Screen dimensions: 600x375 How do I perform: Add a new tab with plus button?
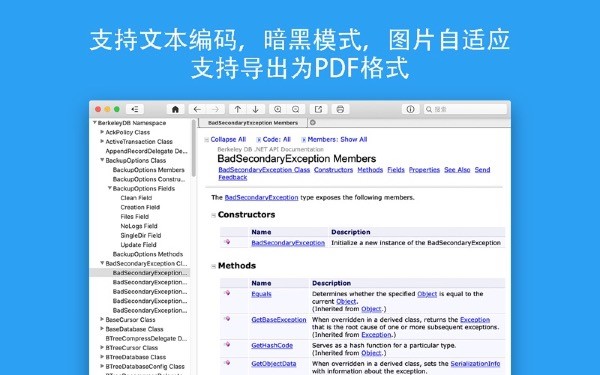point(313,122)
